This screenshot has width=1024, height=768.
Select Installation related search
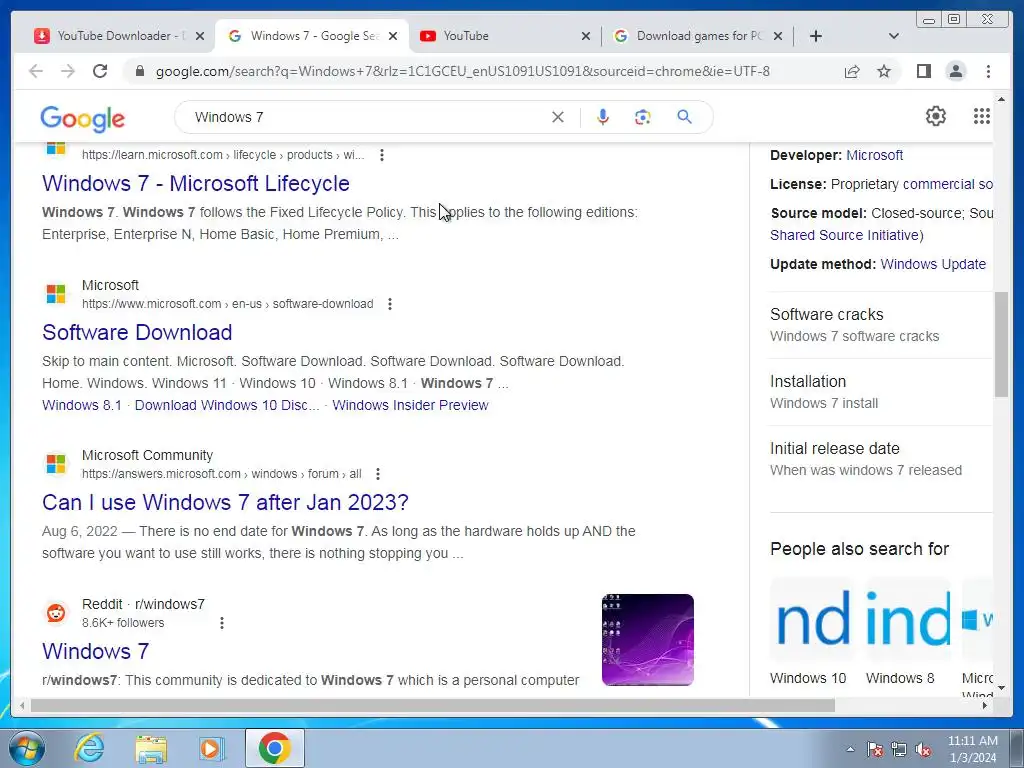click(880, 392)
